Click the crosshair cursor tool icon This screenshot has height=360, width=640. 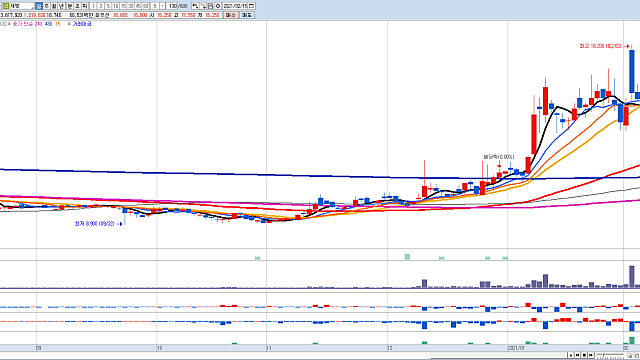point(203,6)
